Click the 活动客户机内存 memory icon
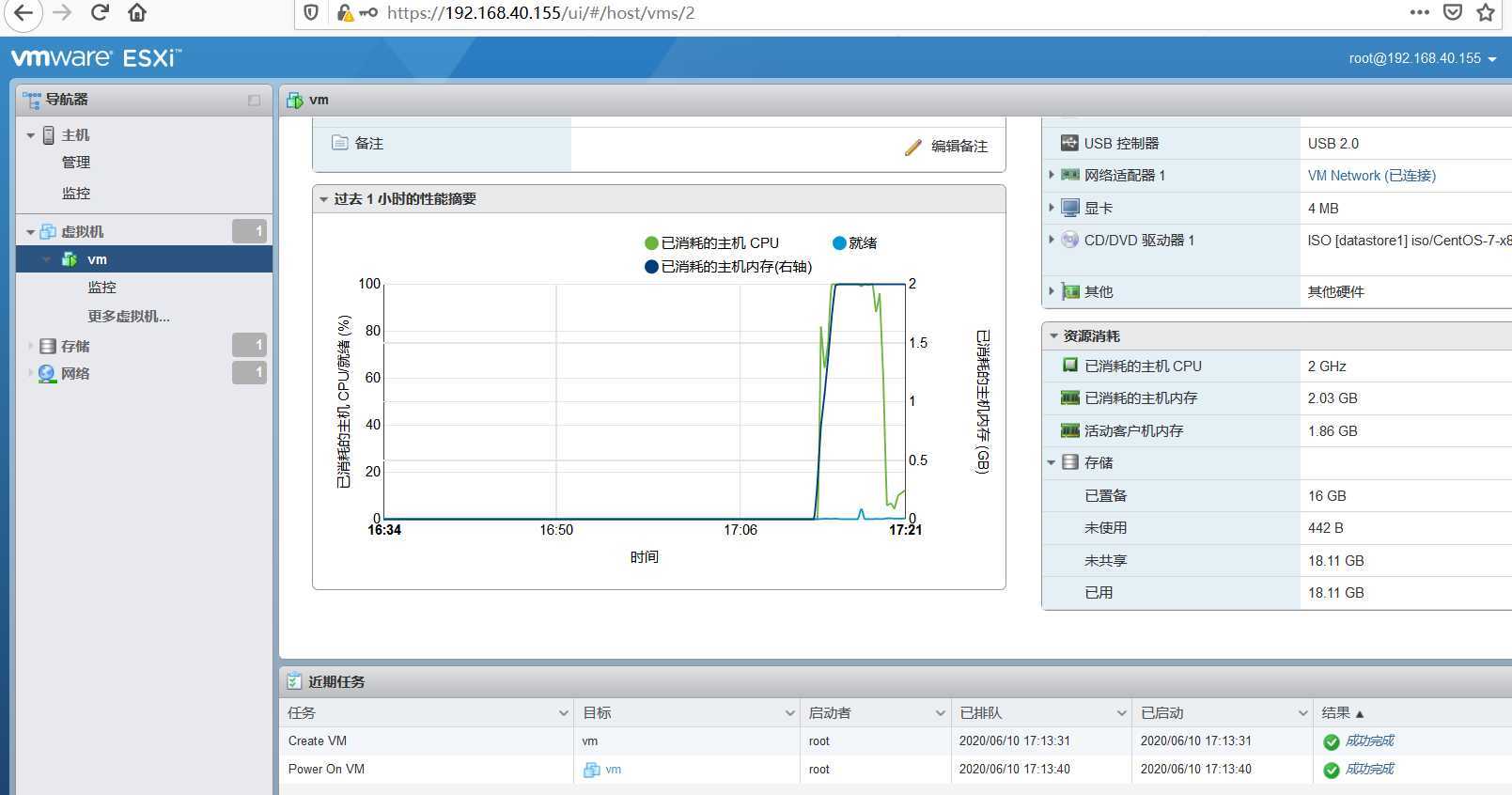The height and width of the screenshot is (795, 1512). click(1069, 430)
